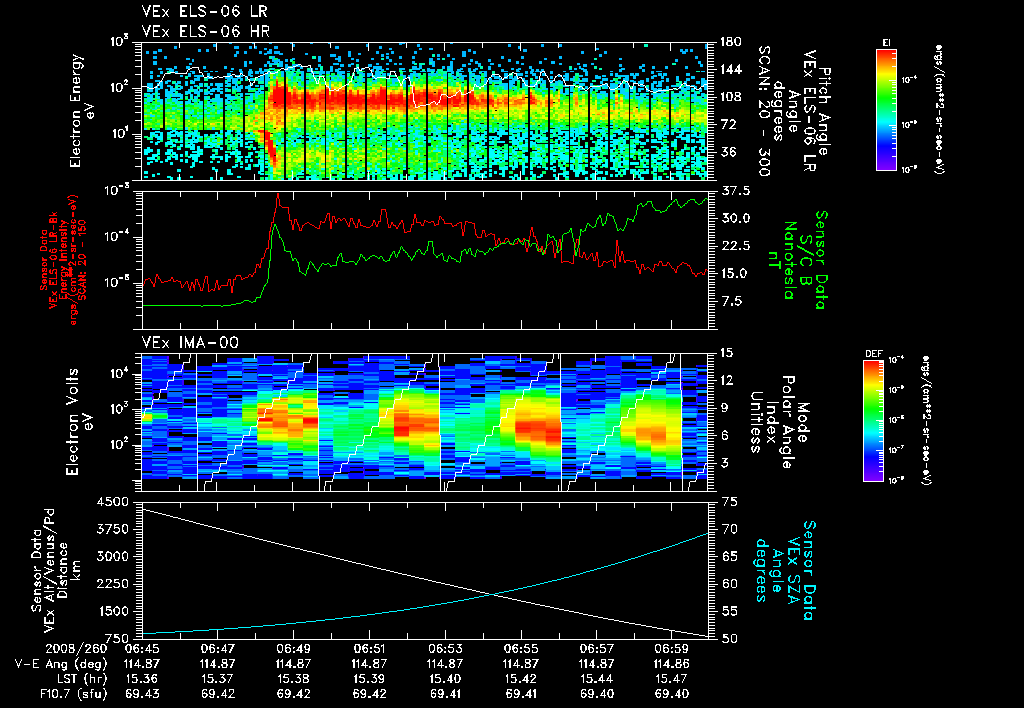Click the 'VEx ELS-06 LR' title text

204,11
